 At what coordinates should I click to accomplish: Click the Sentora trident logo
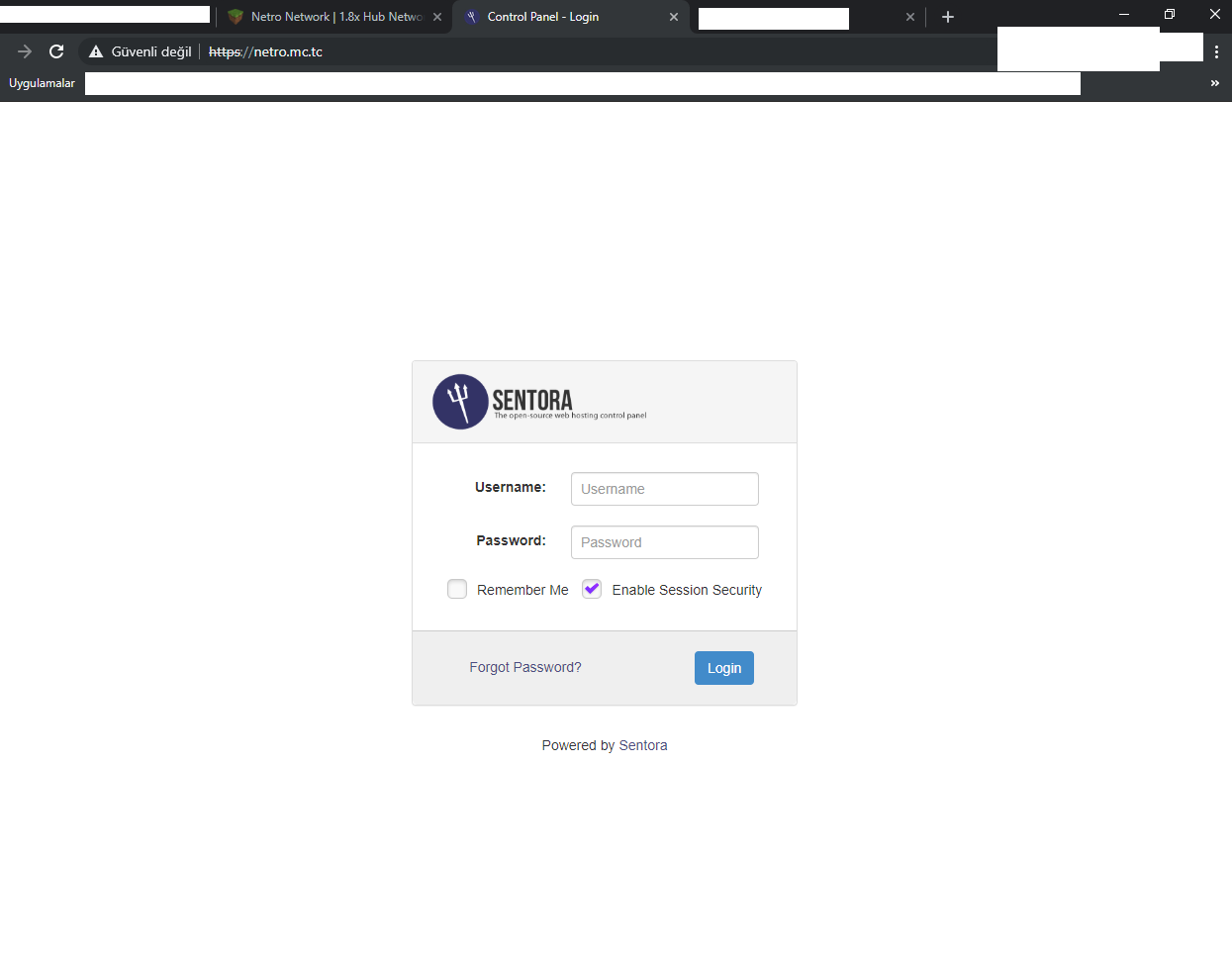[460, 402]
